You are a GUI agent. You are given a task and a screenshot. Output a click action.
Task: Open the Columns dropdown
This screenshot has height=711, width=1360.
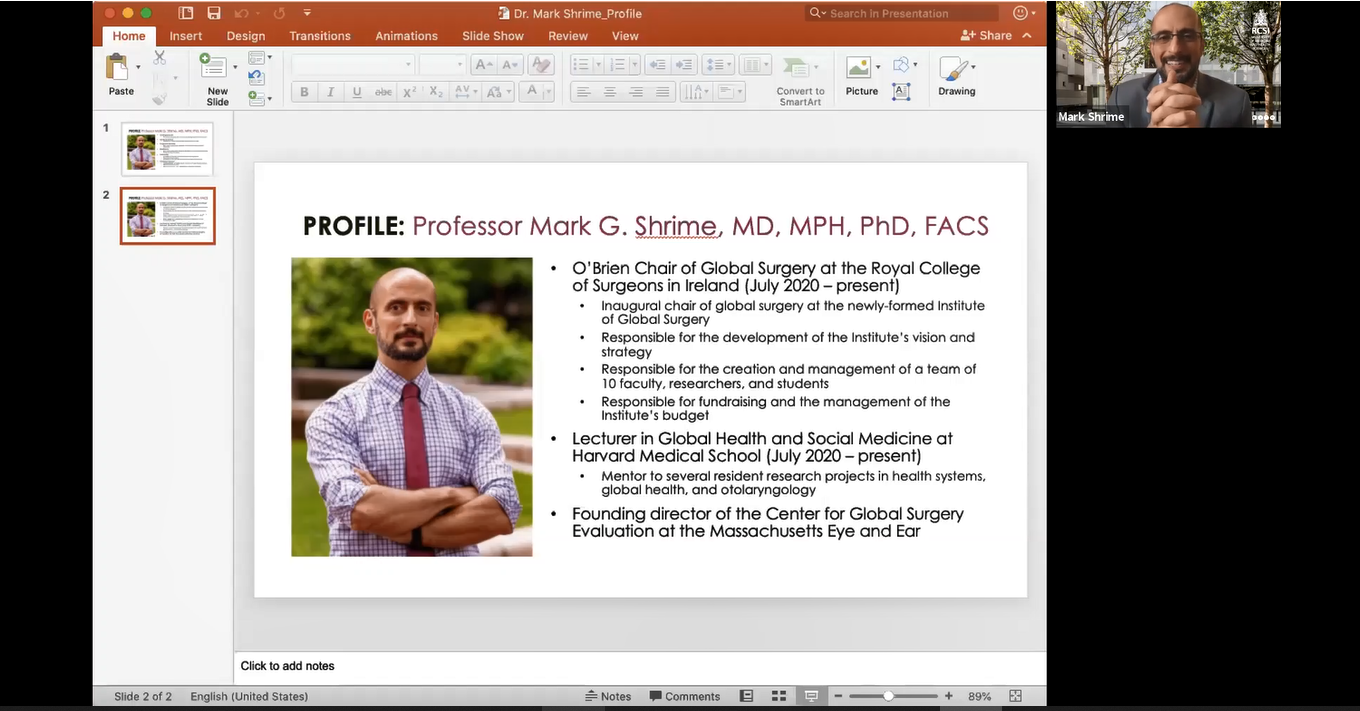tap(756, 65)
